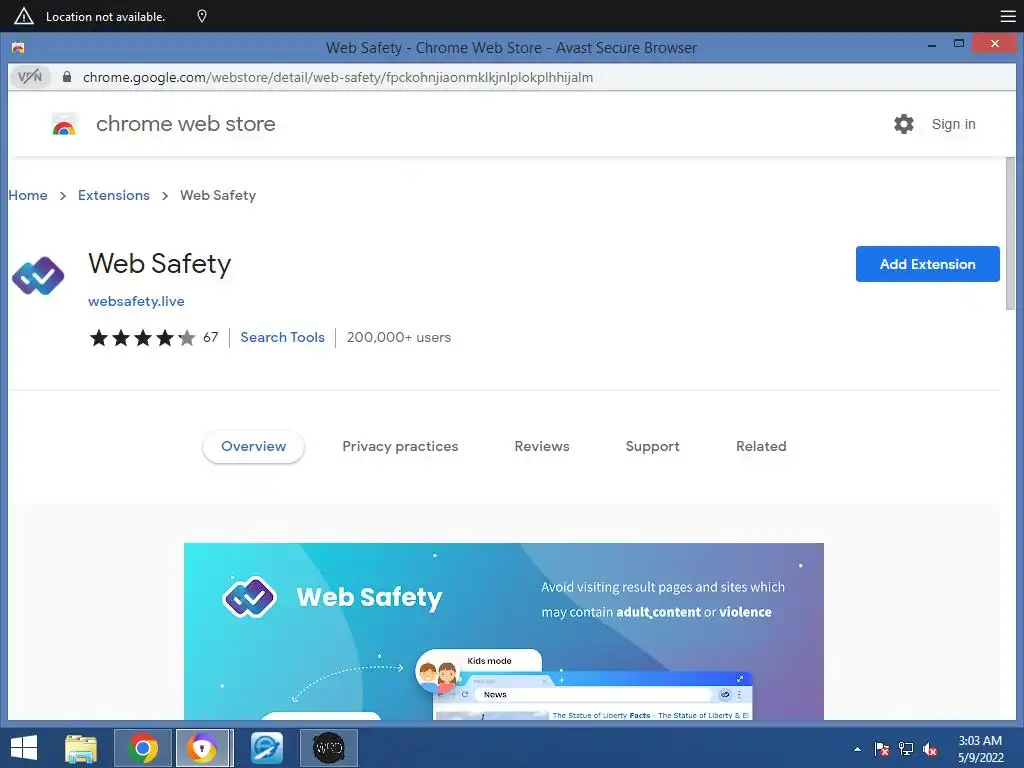The image size is (1024, 768).
Task: Open Avast Secure Browser taskbar icon
Action: pyautogui.click(x=203, y=748)
